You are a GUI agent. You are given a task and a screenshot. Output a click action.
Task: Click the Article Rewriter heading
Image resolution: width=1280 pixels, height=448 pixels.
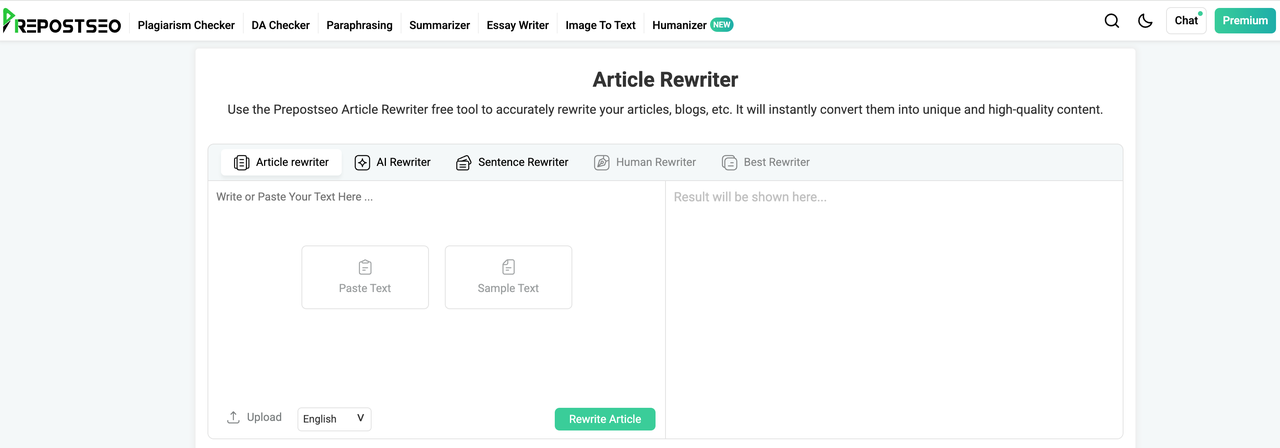point(665,80)
